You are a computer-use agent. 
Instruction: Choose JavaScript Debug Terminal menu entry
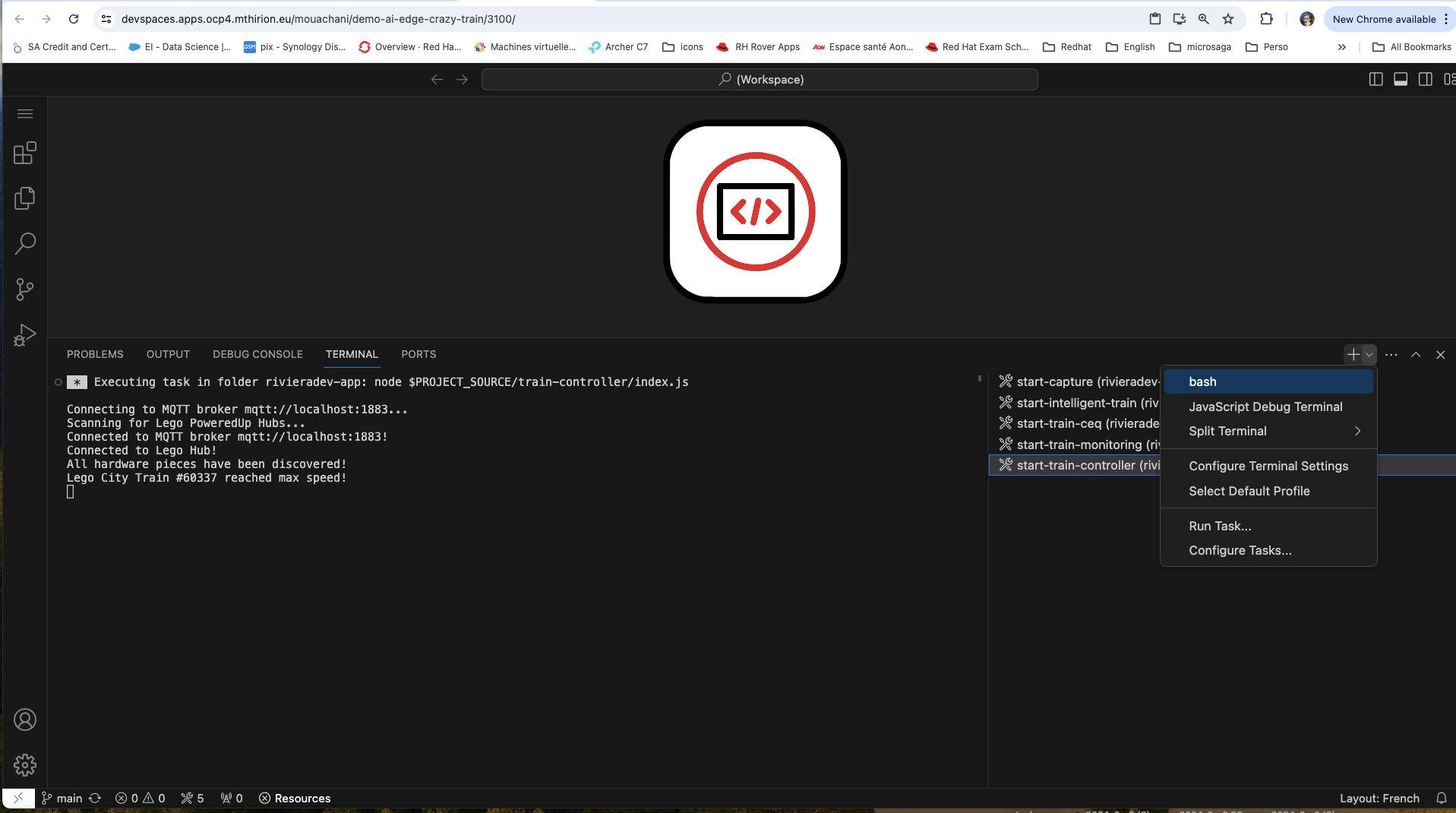coord(1268,406)
